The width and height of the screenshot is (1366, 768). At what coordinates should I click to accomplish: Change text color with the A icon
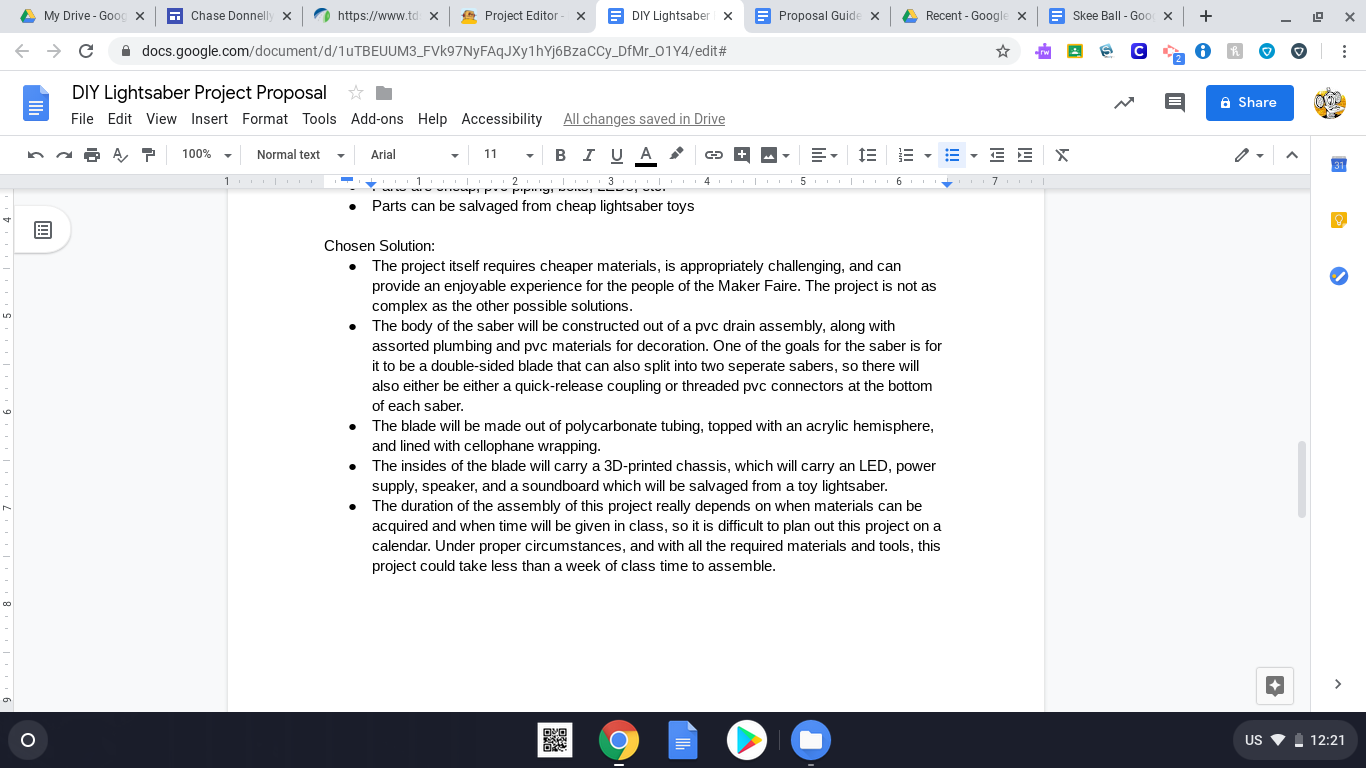(x=646, y=155)
